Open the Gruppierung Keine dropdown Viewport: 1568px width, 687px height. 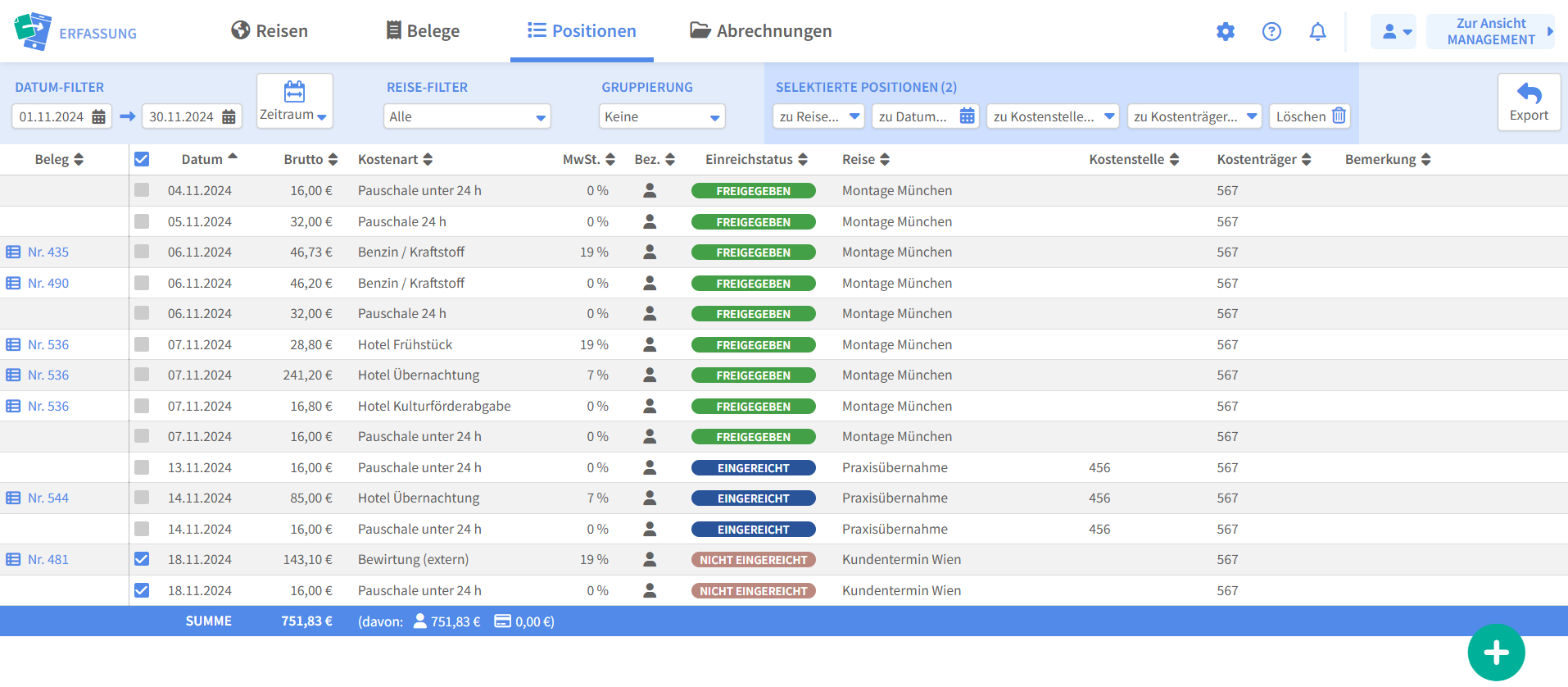pos(662,116)
